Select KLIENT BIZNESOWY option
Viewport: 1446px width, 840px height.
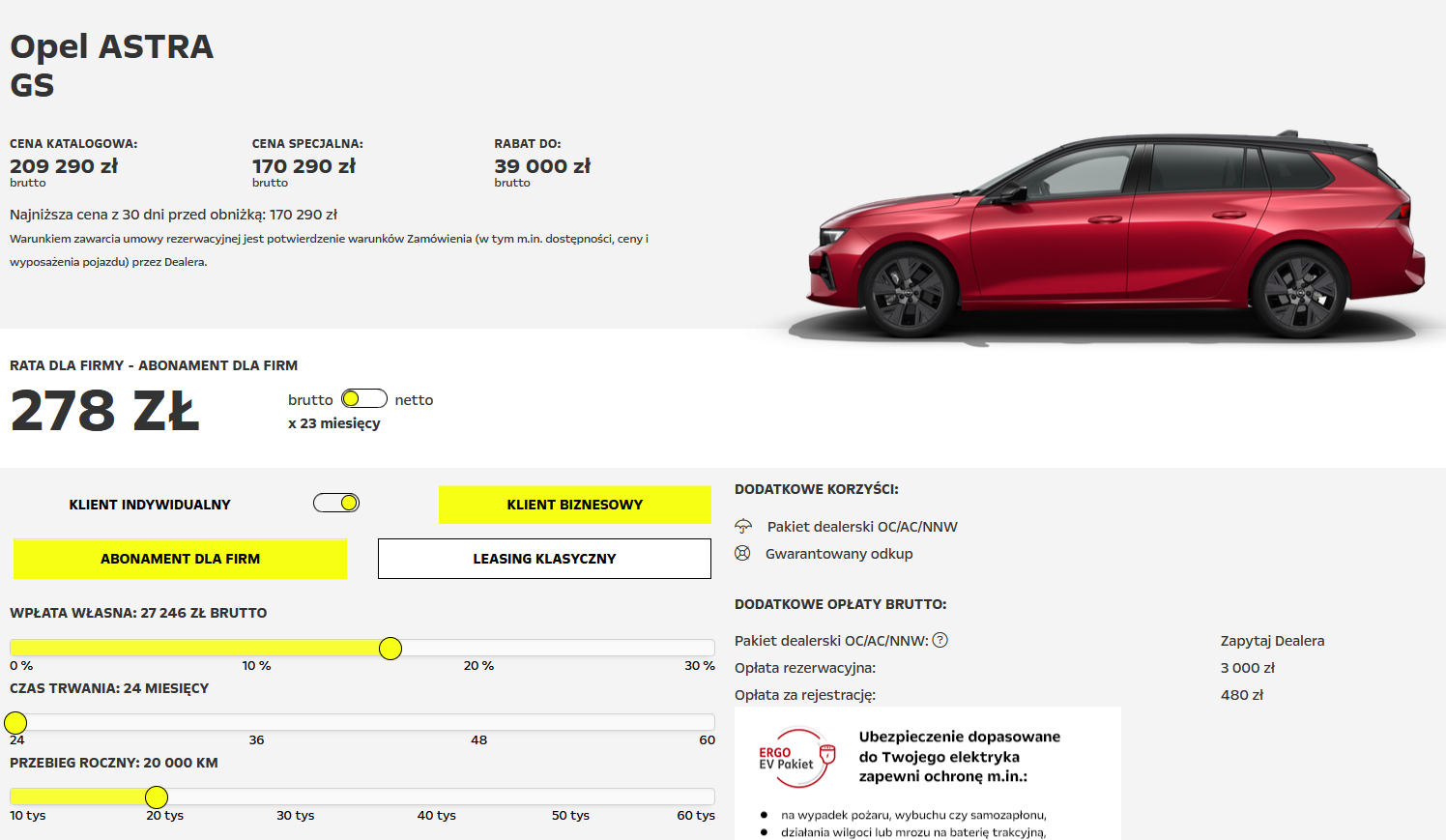(575, 505)
